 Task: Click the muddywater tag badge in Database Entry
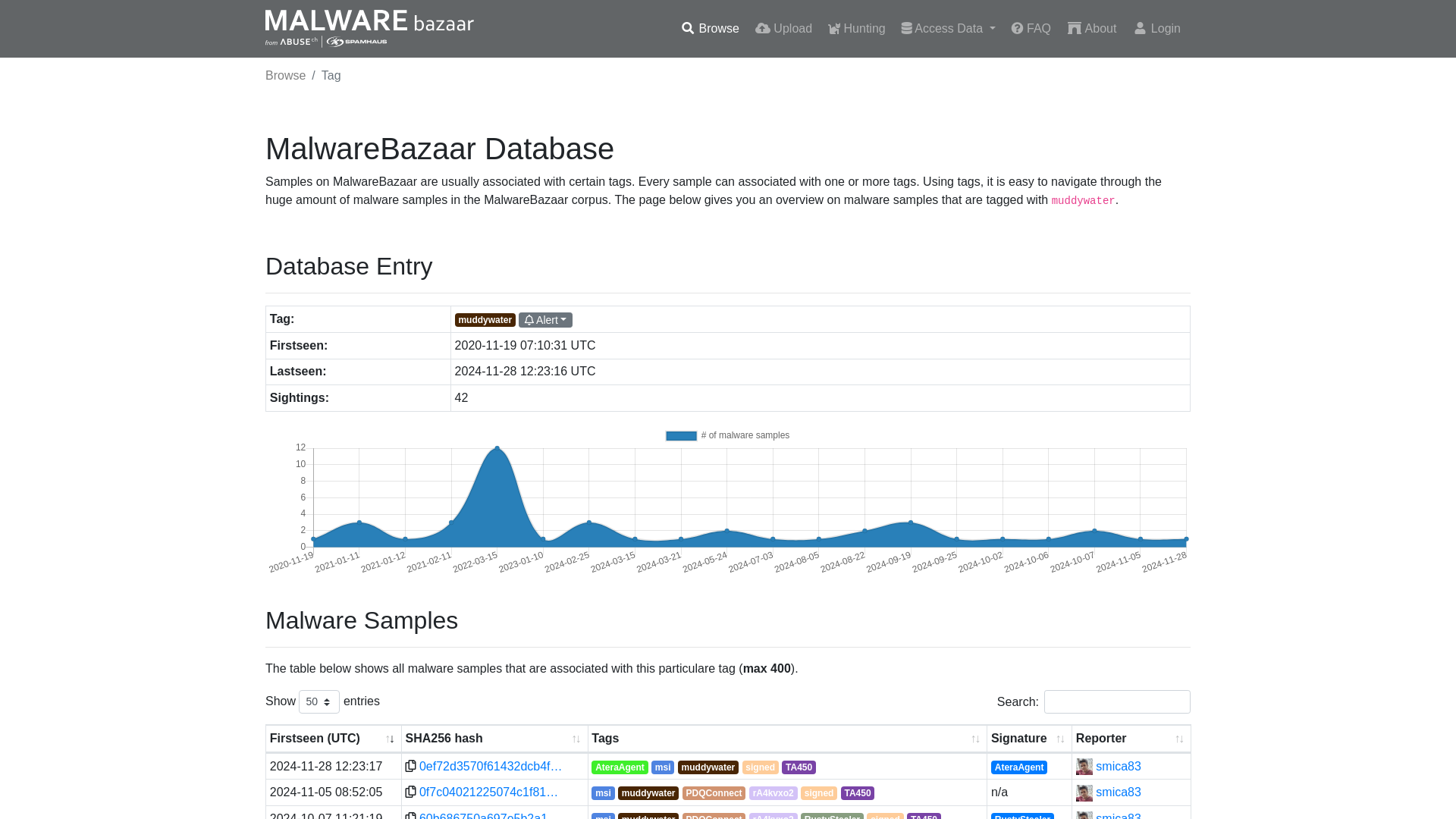485,320
